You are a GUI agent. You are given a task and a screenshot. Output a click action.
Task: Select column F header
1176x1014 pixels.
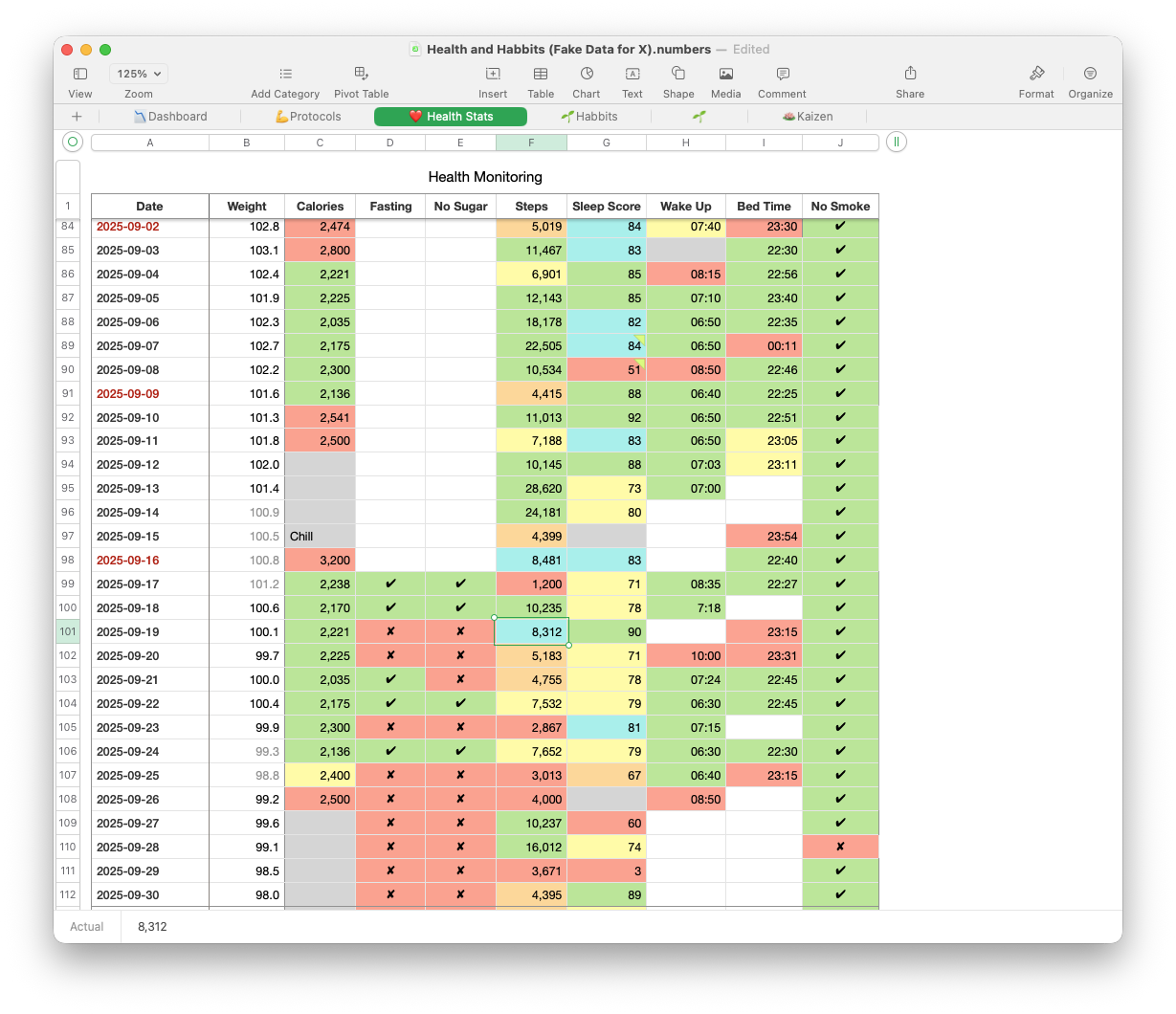tap(531, 143)
